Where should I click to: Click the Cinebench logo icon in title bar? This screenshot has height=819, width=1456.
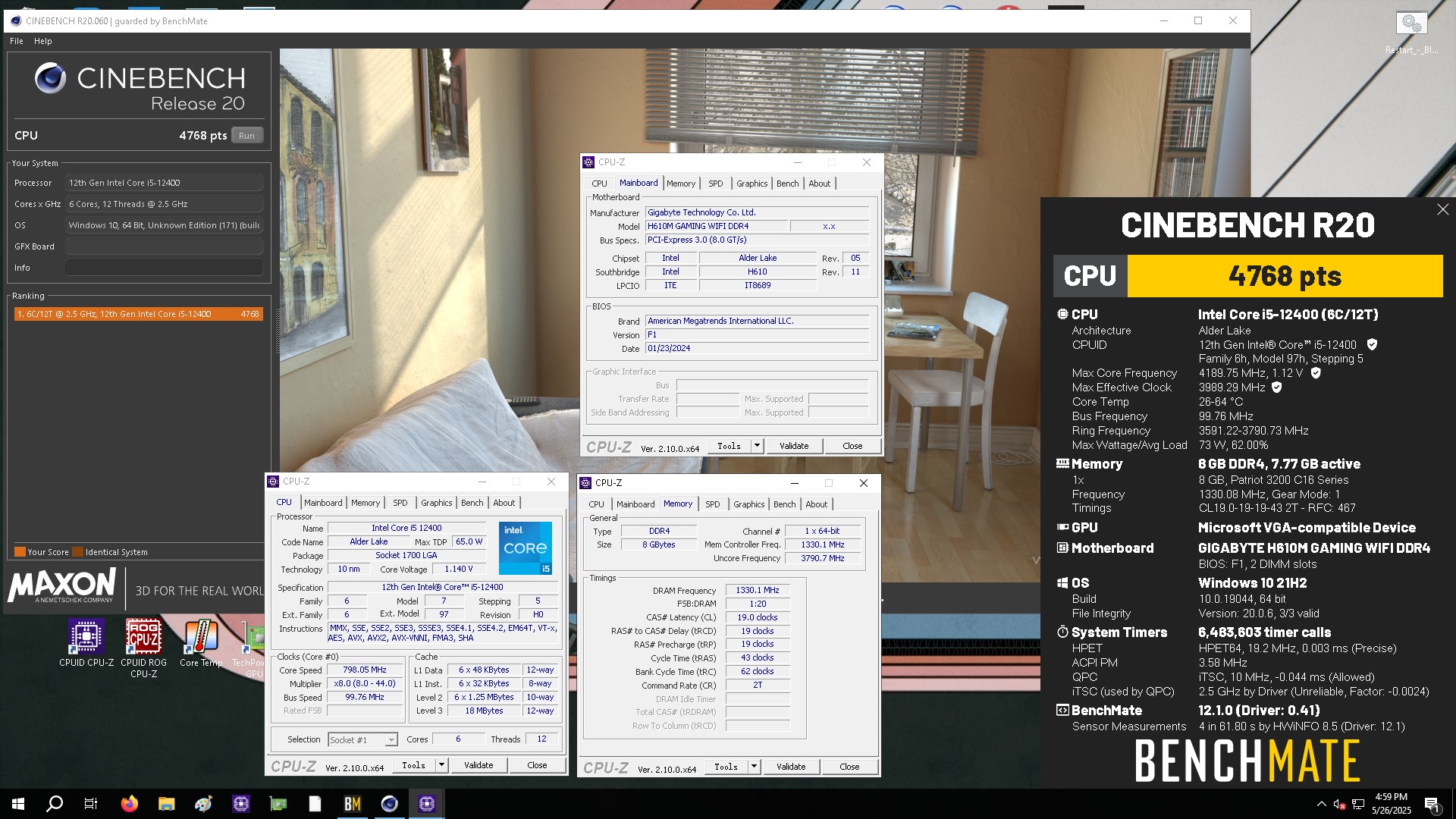15,20
